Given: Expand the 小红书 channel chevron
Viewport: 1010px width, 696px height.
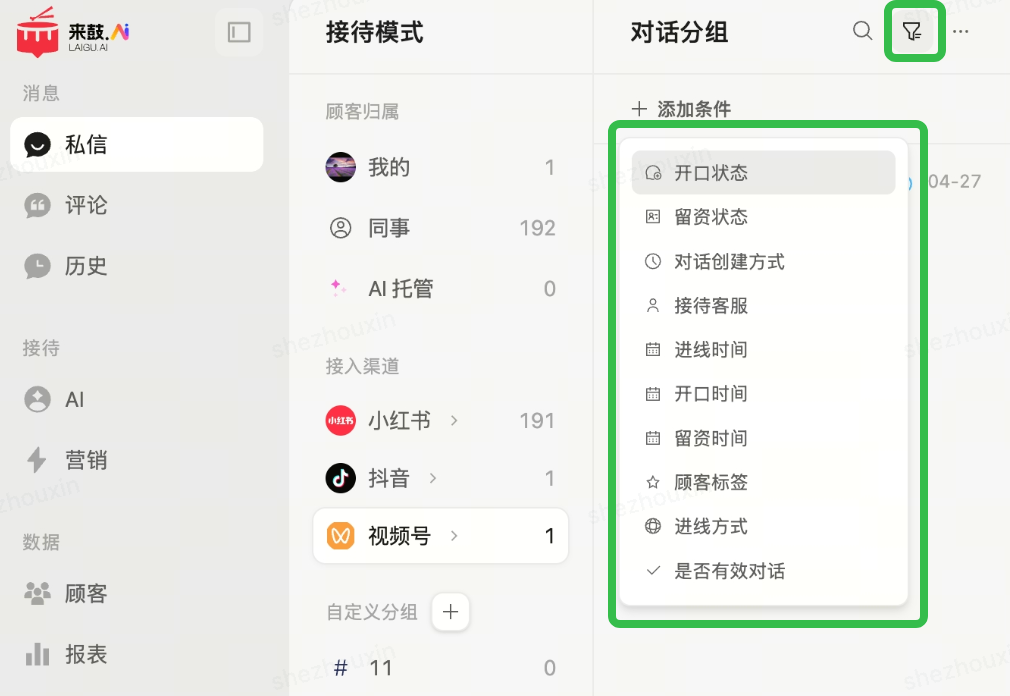Looking at the screenshot, I should (x=454, y=421).
